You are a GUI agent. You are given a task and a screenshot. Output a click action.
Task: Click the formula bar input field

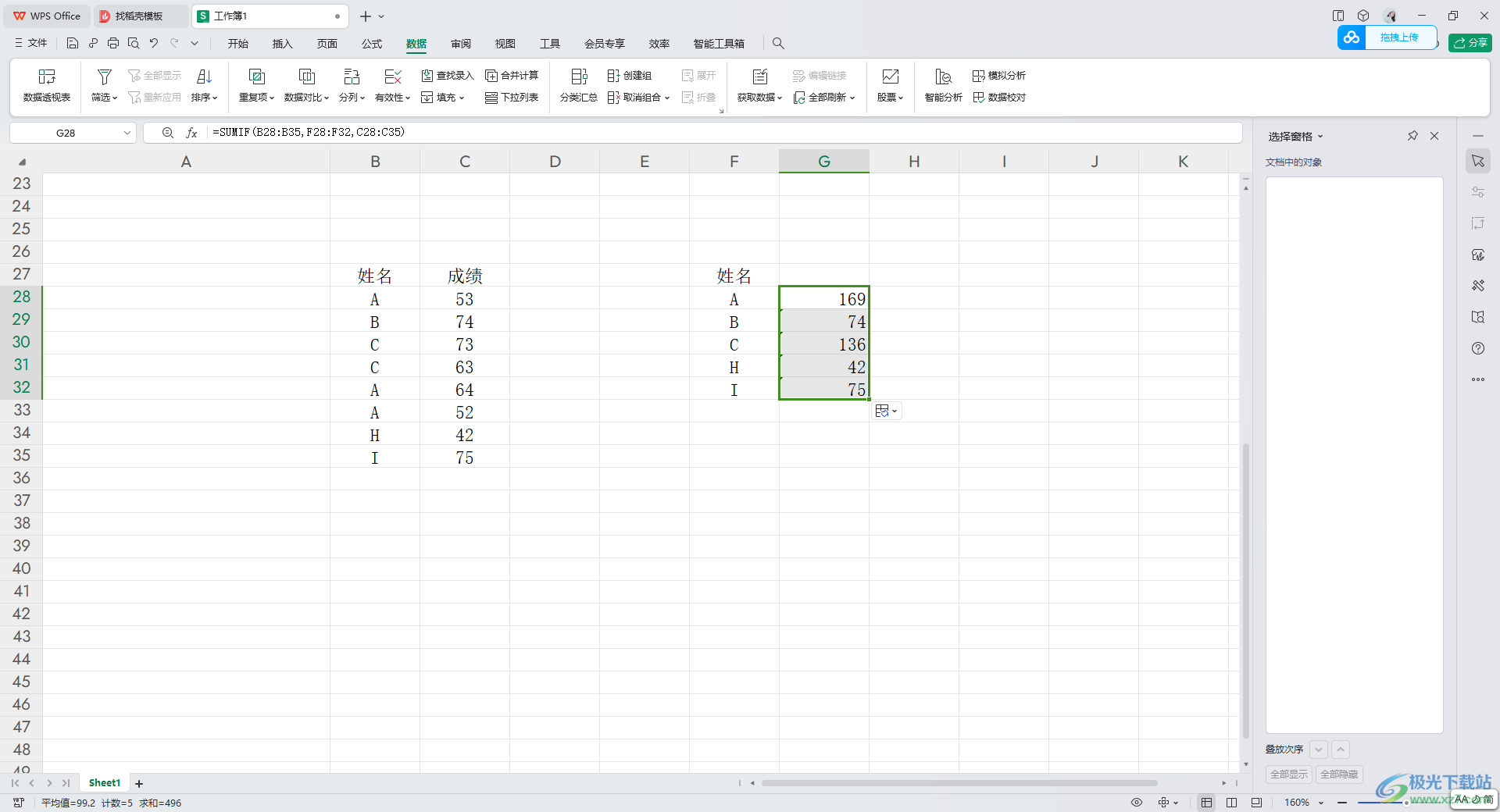tap(724, 133)
